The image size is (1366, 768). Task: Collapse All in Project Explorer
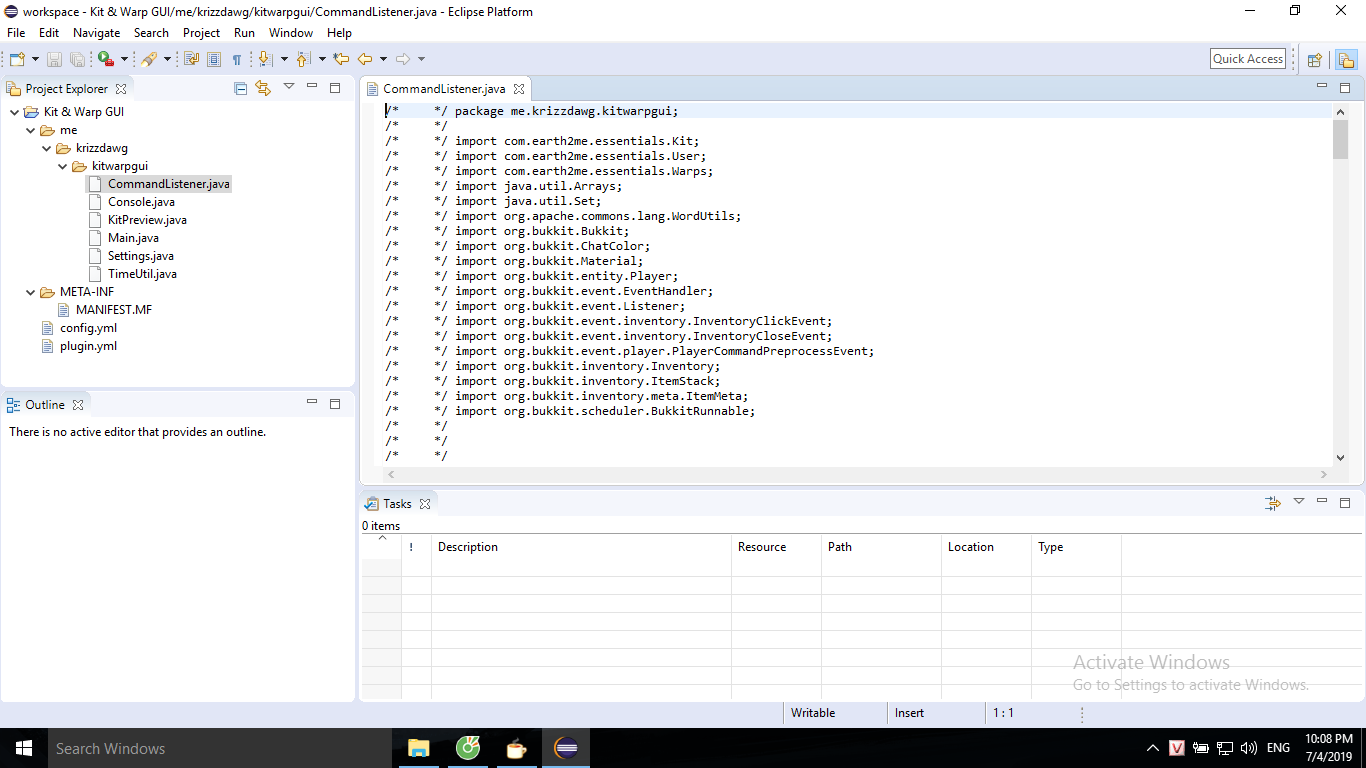(x=240, y=88)
